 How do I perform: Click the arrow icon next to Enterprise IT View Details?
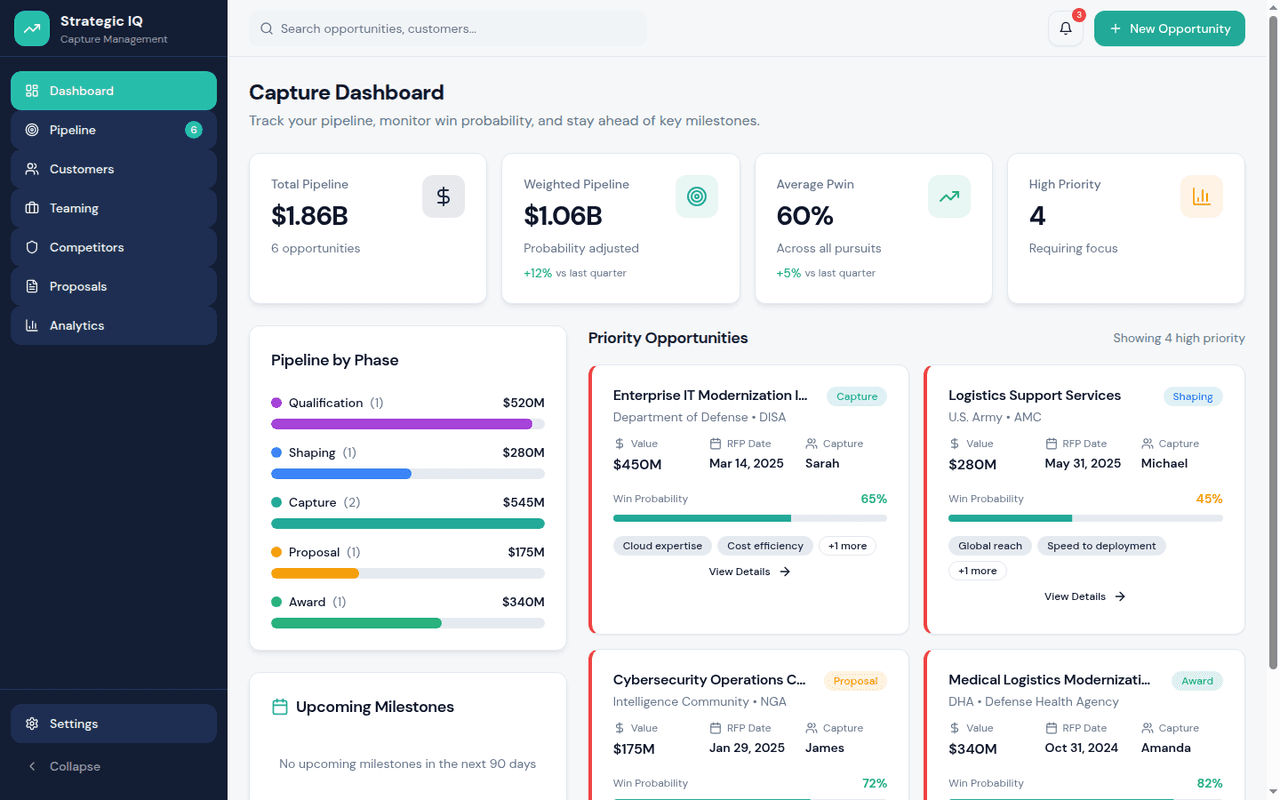(785, 572)
